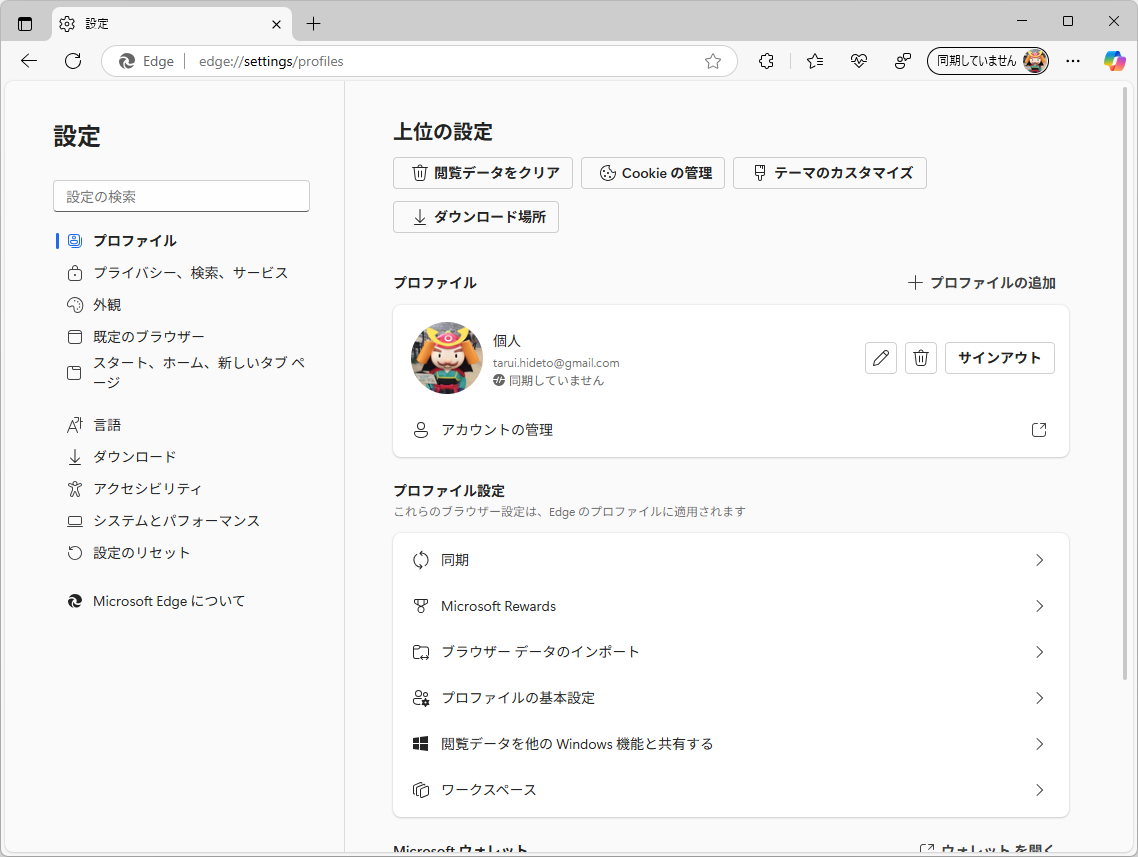1138x857 pixels.
Task: Open アカウントの管理 via the external link icon
Action: point(1039,429)
